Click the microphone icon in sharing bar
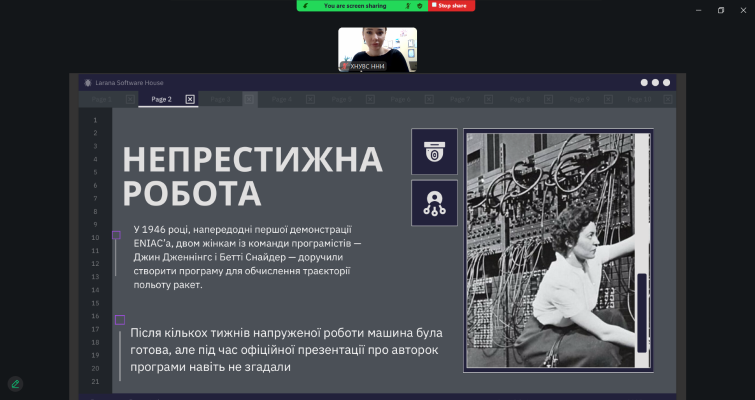Viewport: 755px width, 400px height. pos(407,6)
